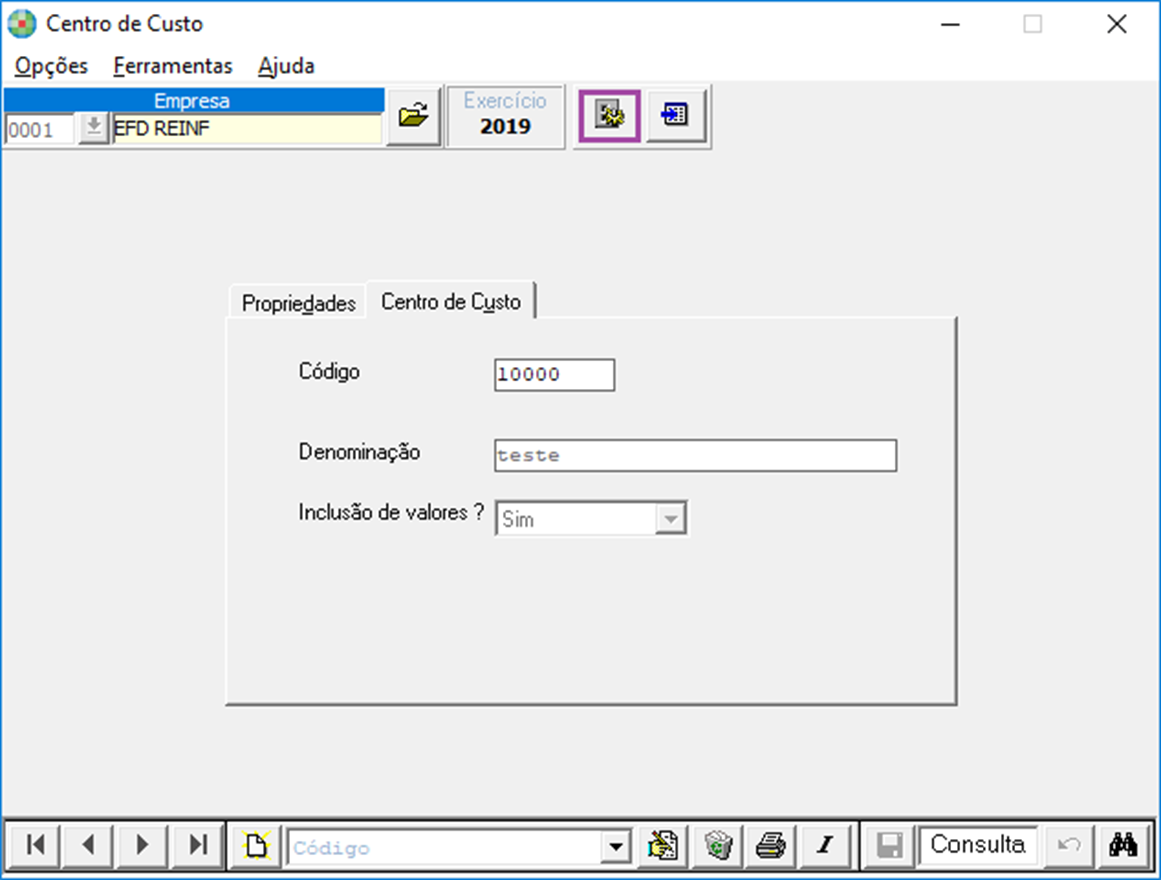Screen dimensions: 1161x880
Task: Open the Opções menu
Action: click(x=51, y=66)
